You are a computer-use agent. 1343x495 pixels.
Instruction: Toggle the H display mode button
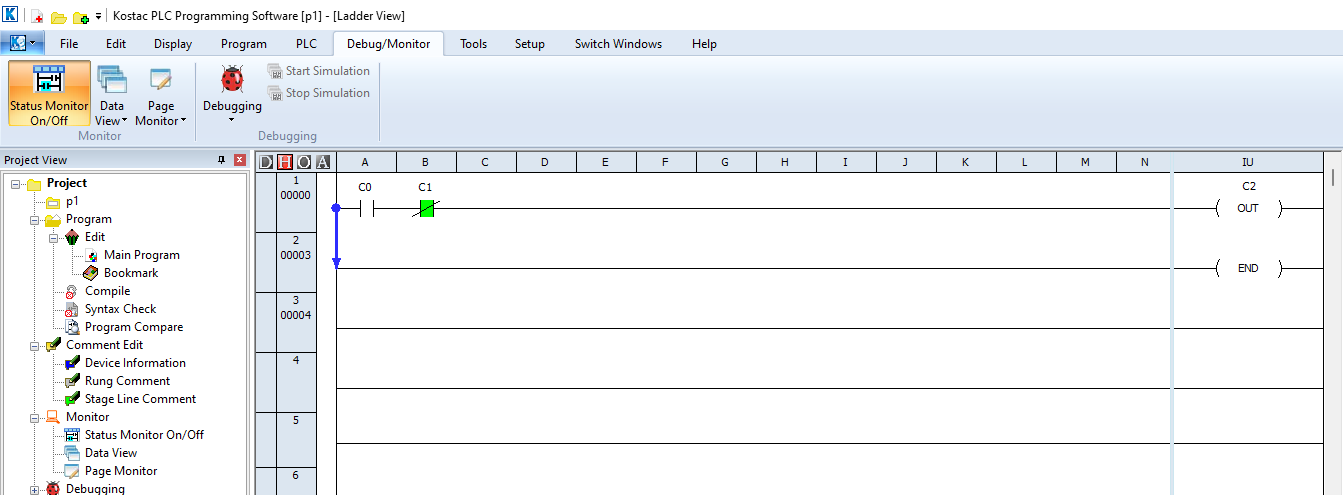pos(285,162)
